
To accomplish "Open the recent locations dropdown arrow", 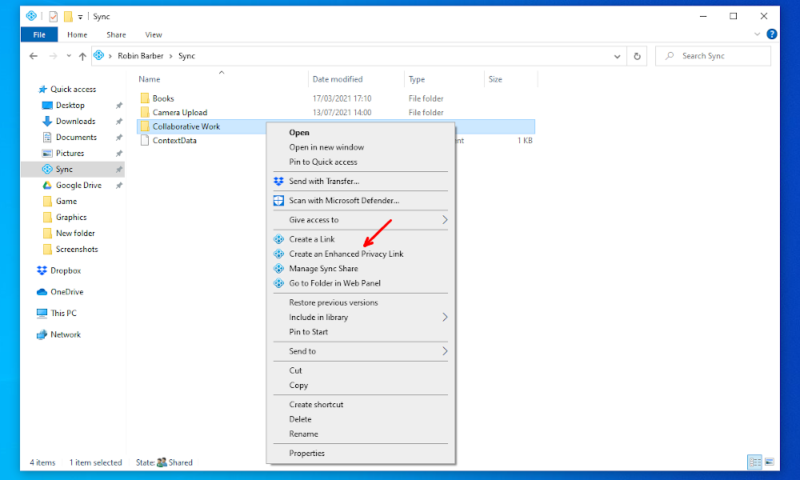I will click(x=68, y=56).
